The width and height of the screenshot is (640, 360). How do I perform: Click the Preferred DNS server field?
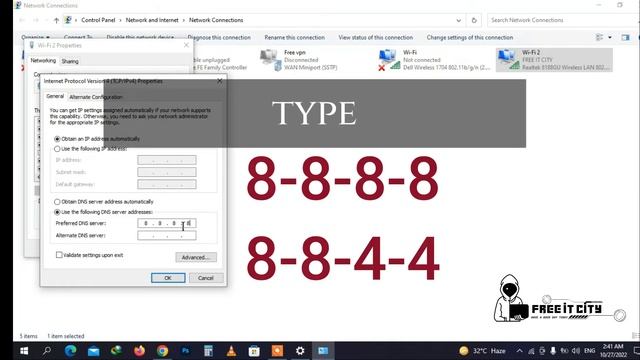pos(167,223)
